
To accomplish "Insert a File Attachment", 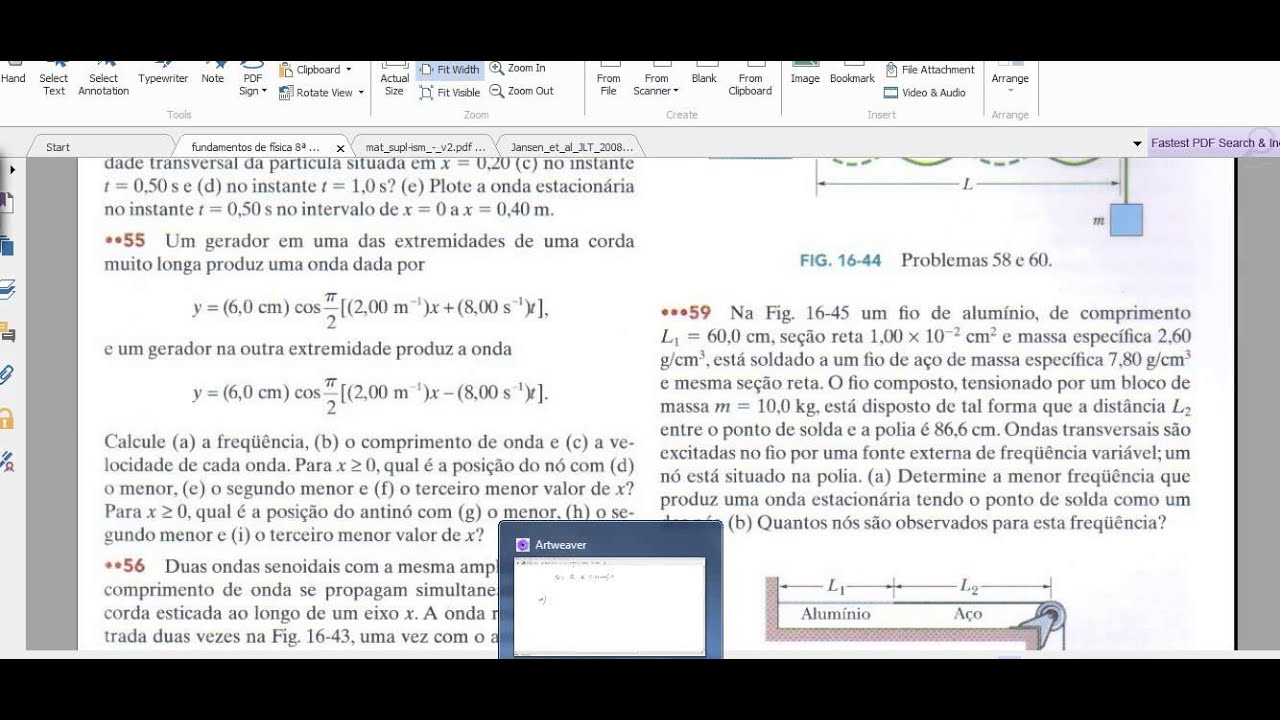I will (x=929, y=70).
